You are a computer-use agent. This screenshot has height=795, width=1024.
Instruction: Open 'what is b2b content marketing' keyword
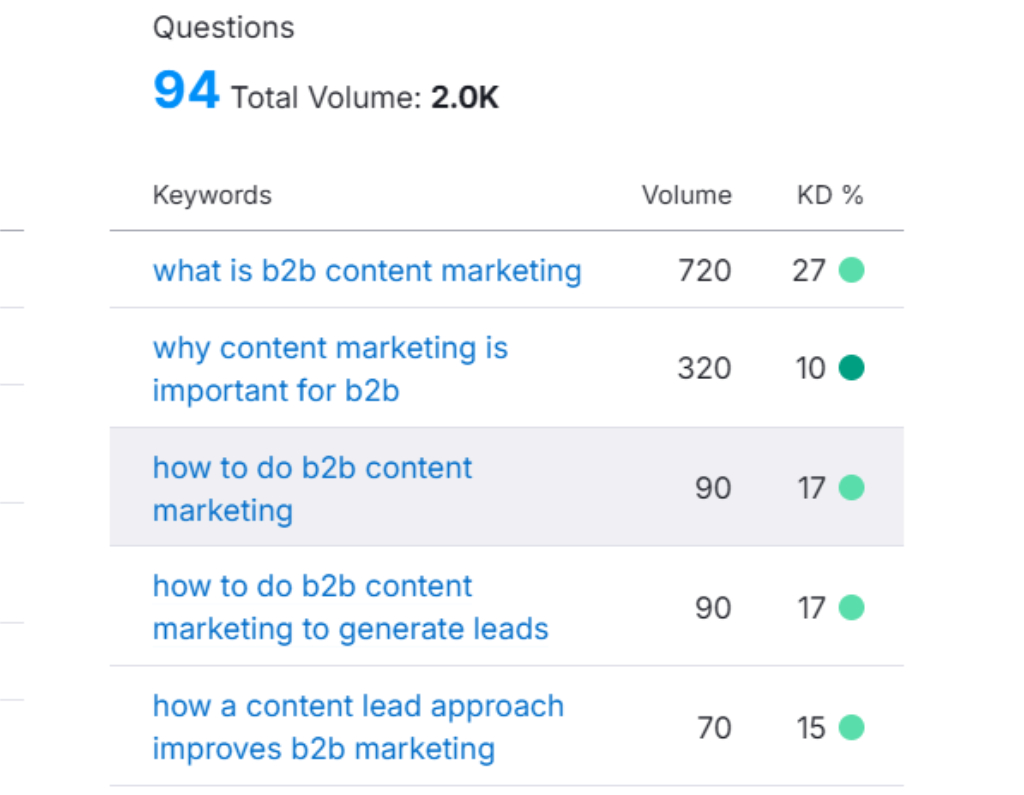click(366, 271)
